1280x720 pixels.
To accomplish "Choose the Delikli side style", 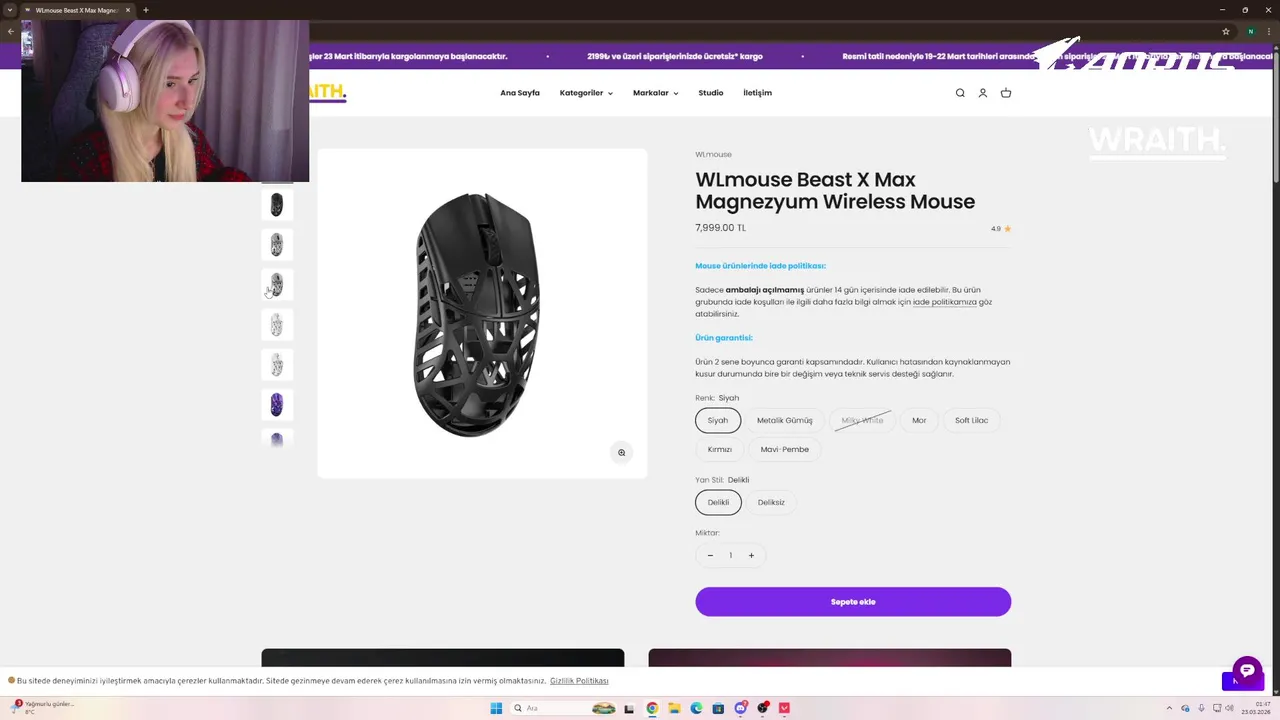I will [x=719, y=503].
